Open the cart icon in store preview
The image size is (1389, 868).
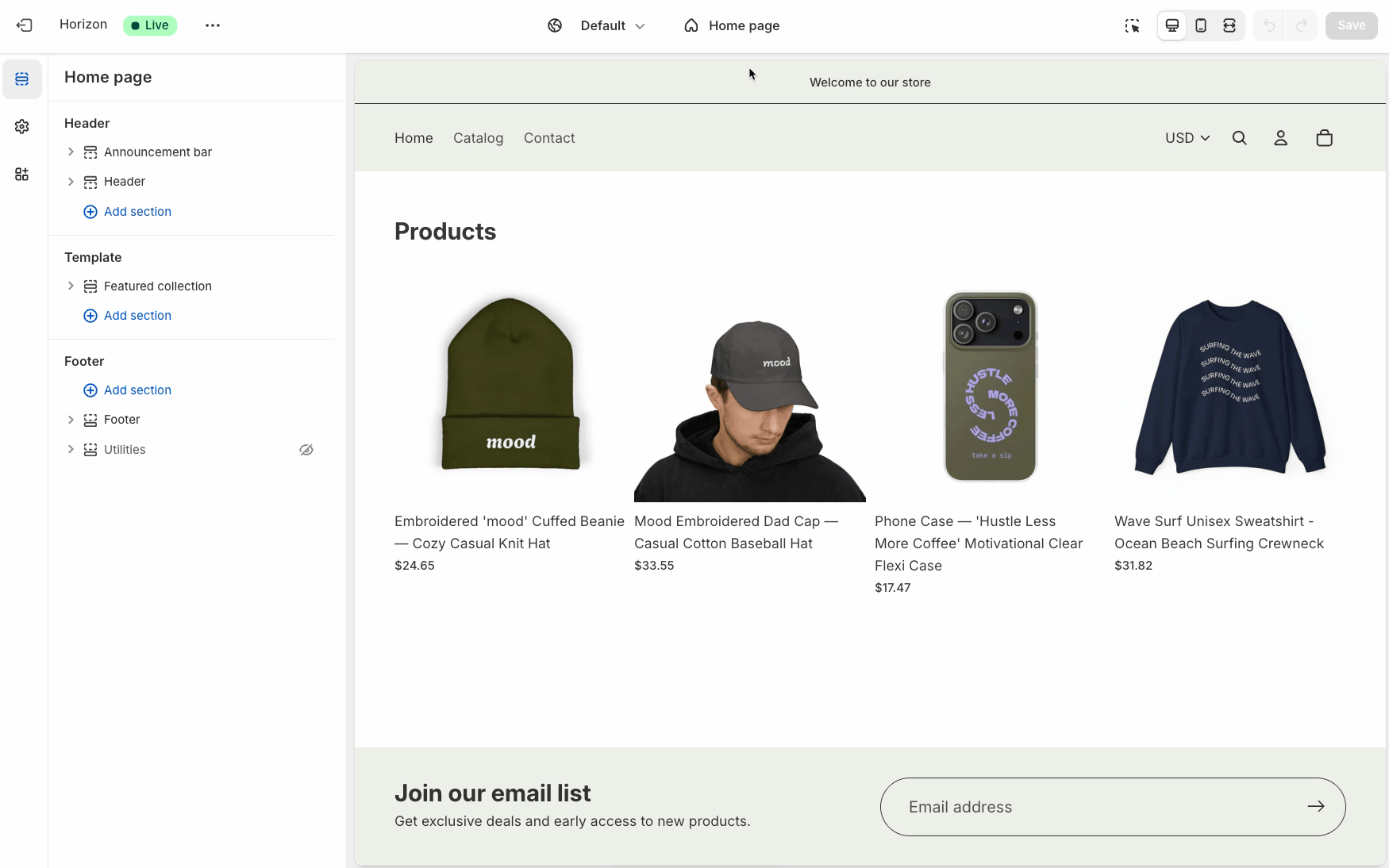tap(1324, 137)
